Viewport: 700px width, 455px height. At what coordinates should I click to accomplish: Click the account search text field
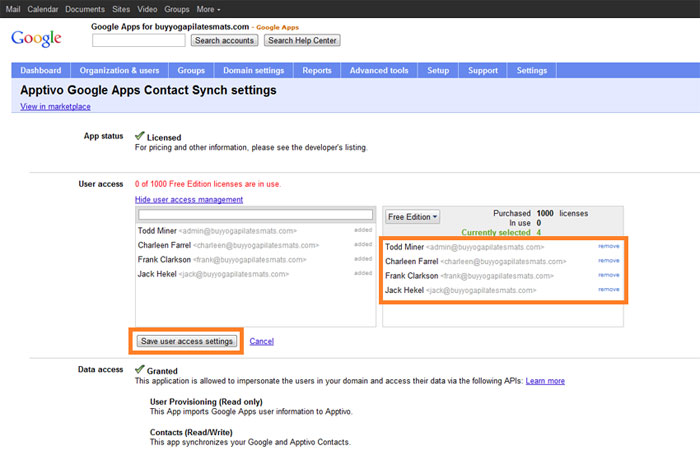(138, 41)
